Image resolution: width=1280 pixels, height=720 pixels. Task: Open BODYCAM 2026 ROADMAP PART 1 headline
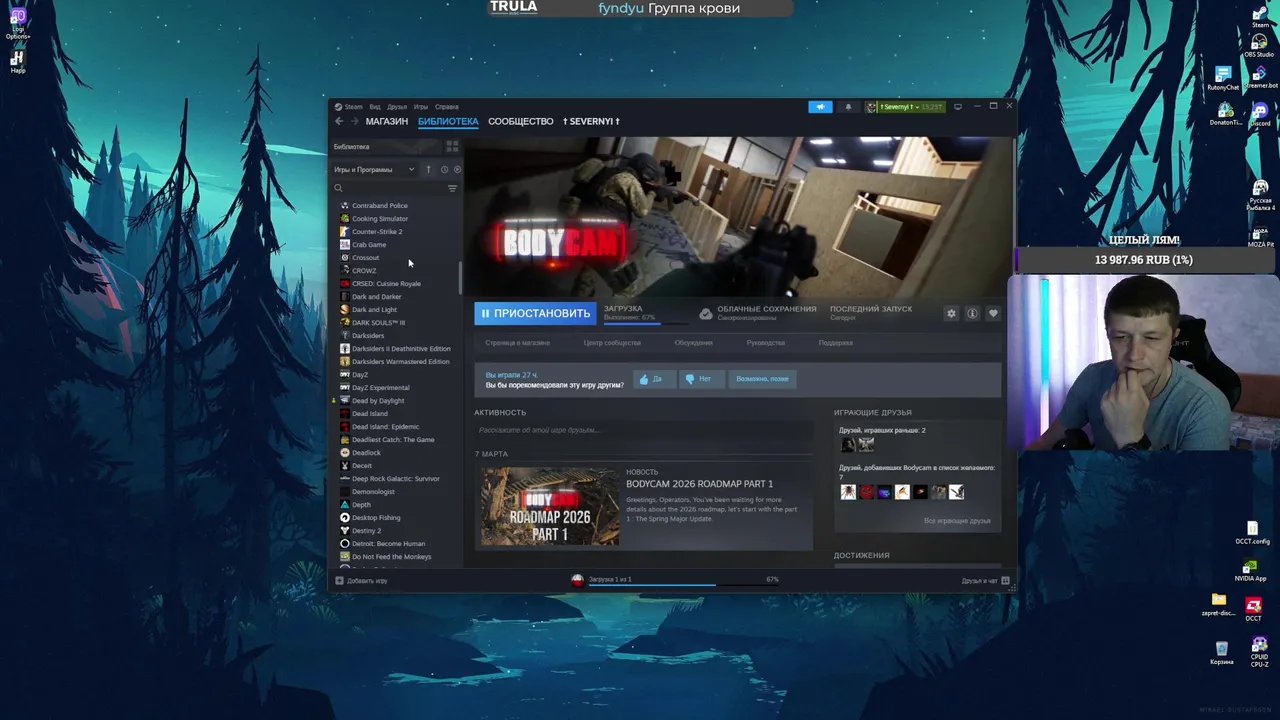click(x=699, y=484)
